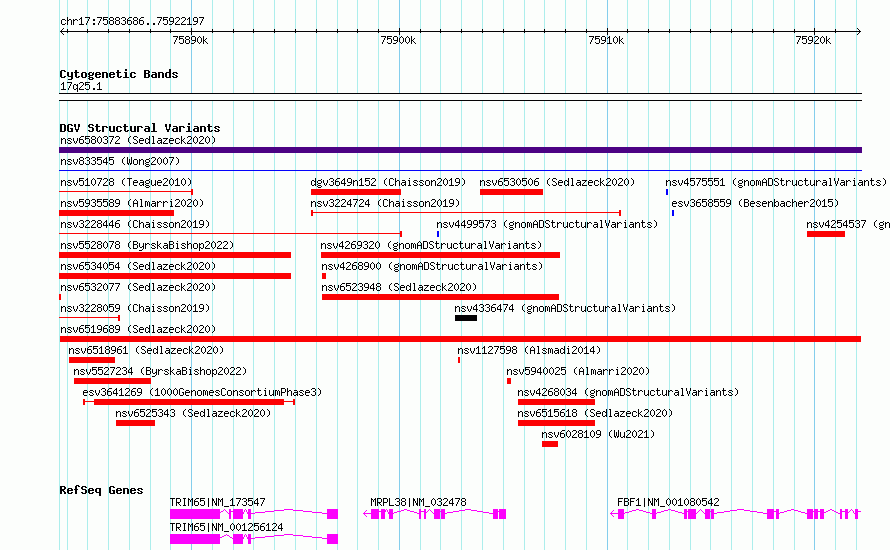The height and width of the screenshot is (550, 890).
Task: Click the nsv6580372 (Sedlazeck2020) variant label
Action: click(138, 140)
